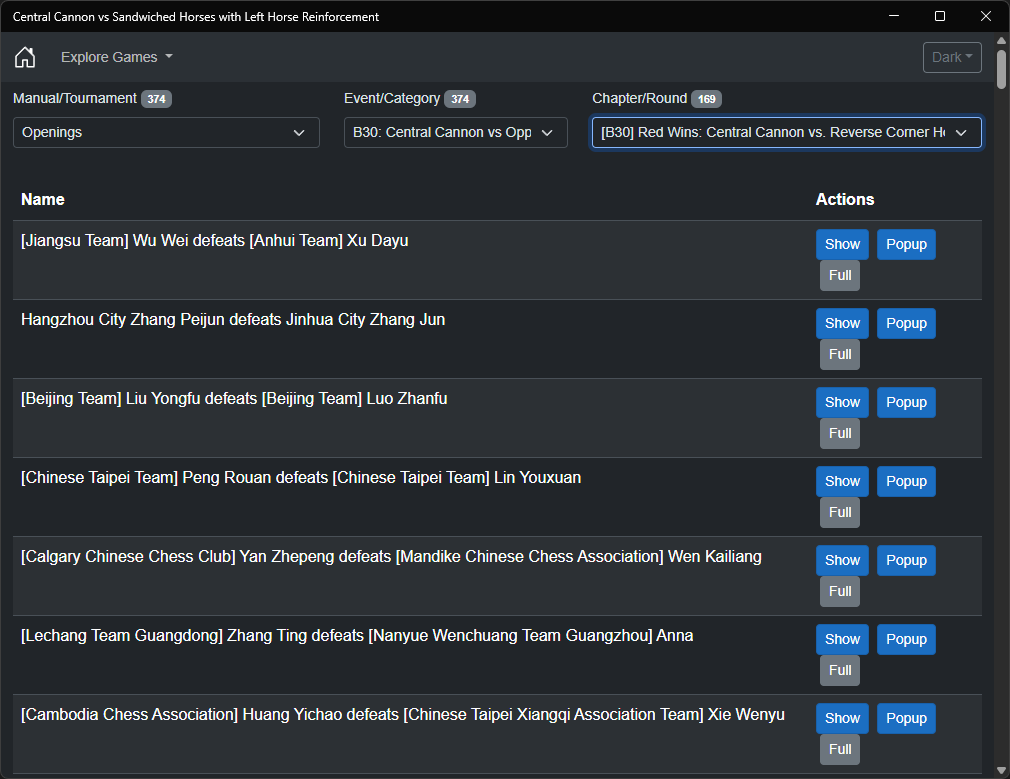Viewport: 1010px width, 779px height.
Task: Click Full for Zhang Ting game
Action: [x=840, y=670]
